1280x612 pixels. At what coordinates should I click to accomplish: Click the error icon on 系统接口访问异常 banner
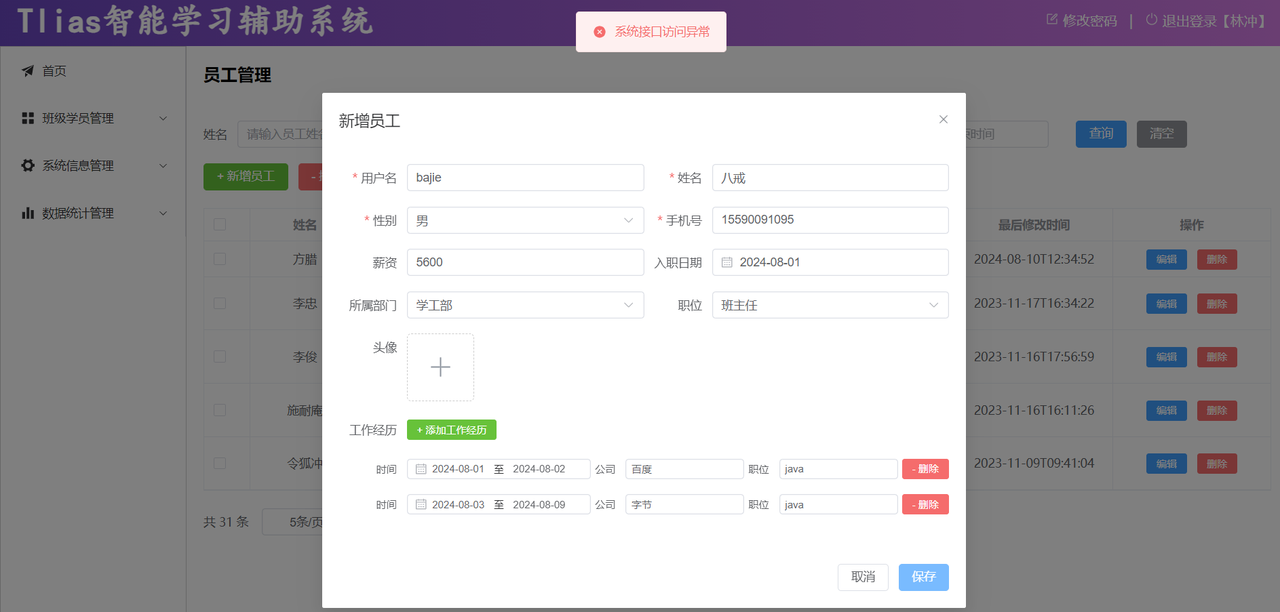[598, 31]
